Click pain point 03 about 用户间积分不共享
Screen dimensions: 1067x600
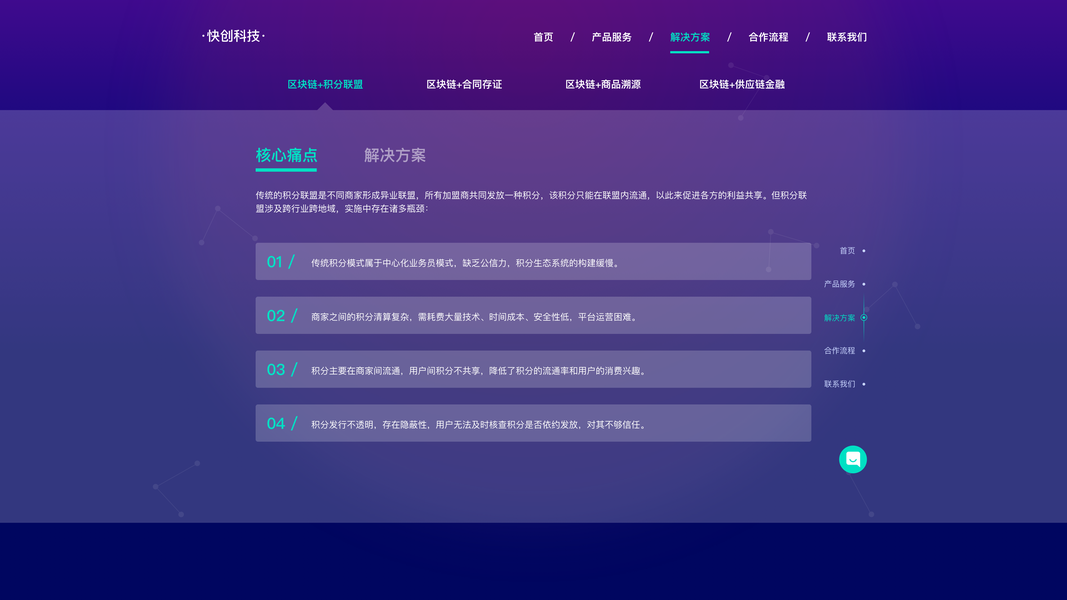coord(533,369)
